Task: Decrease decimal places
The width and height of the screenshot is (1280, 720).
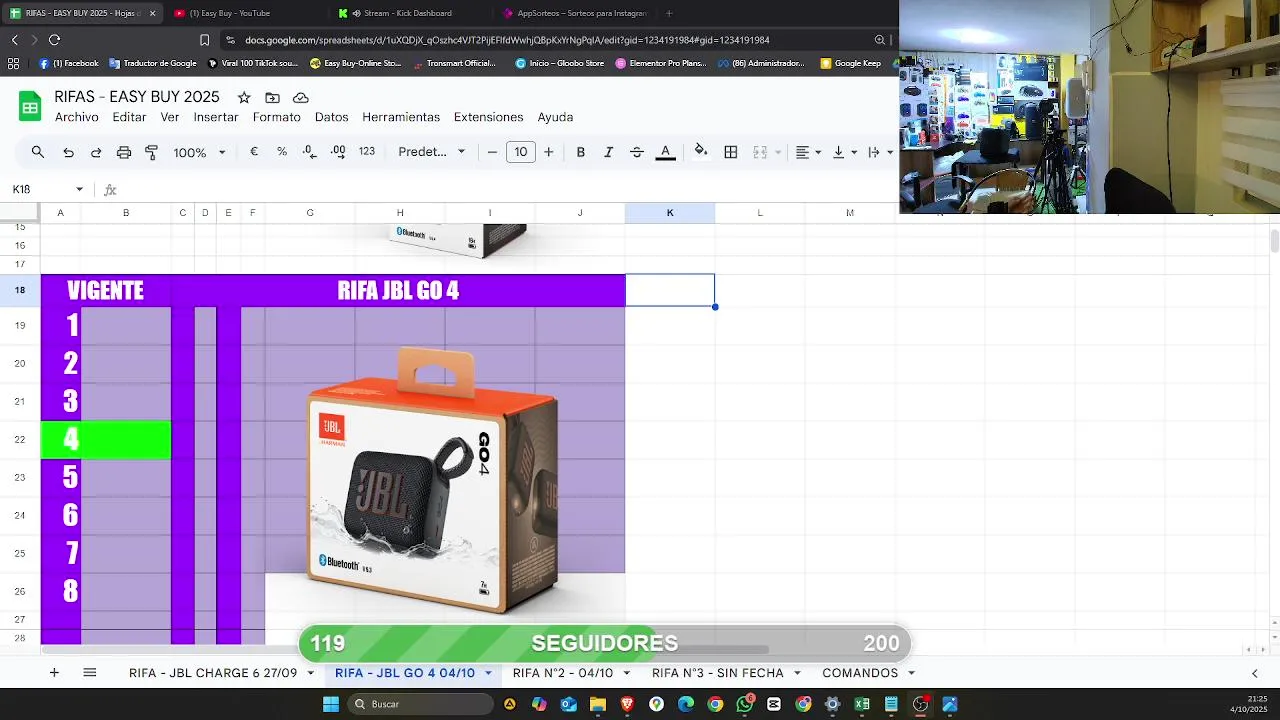Action: (x=310, y=152)
